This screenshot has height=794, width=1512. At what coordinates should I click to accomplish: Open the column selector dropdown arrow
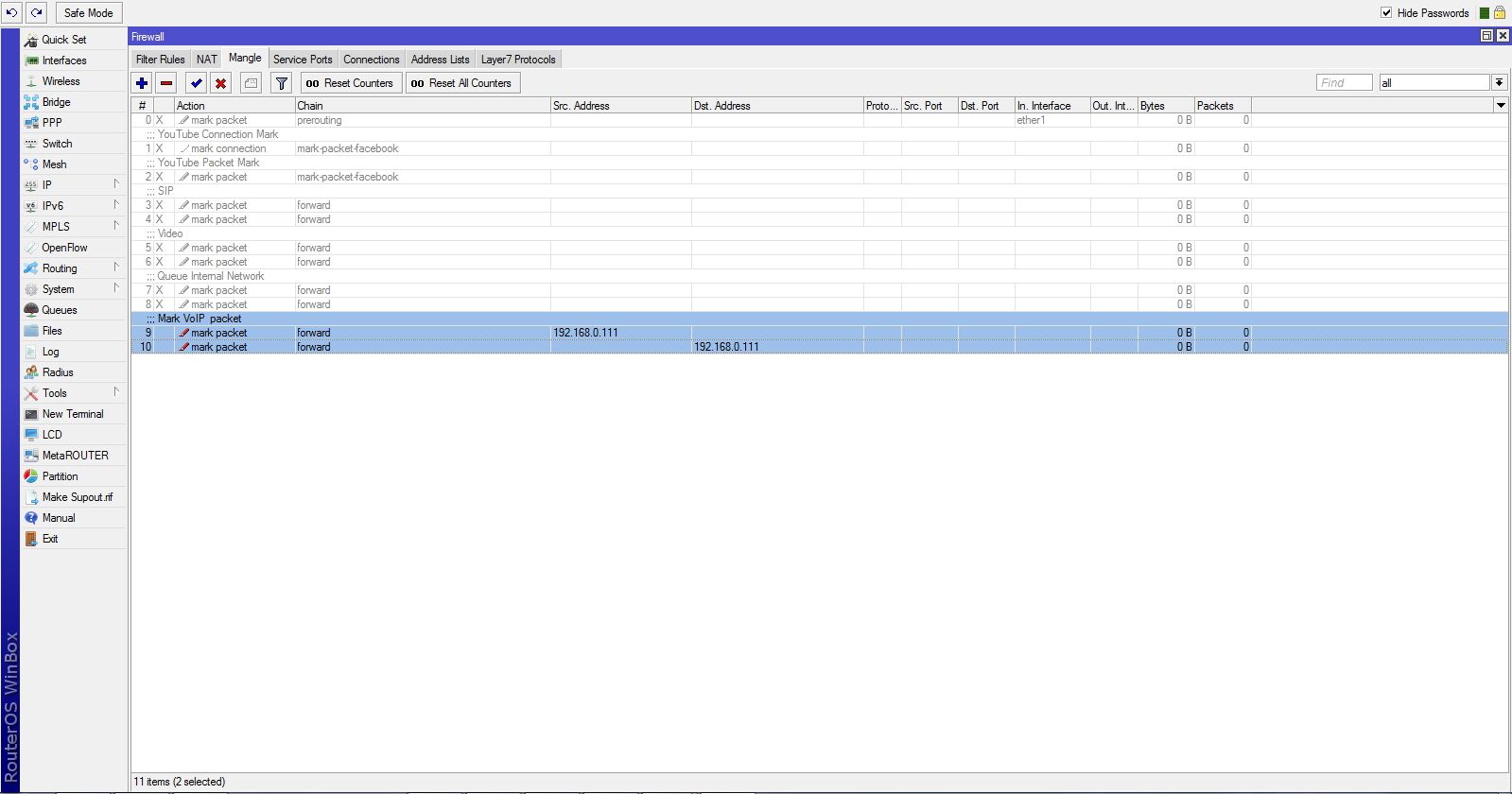[x=1500, y=106]
